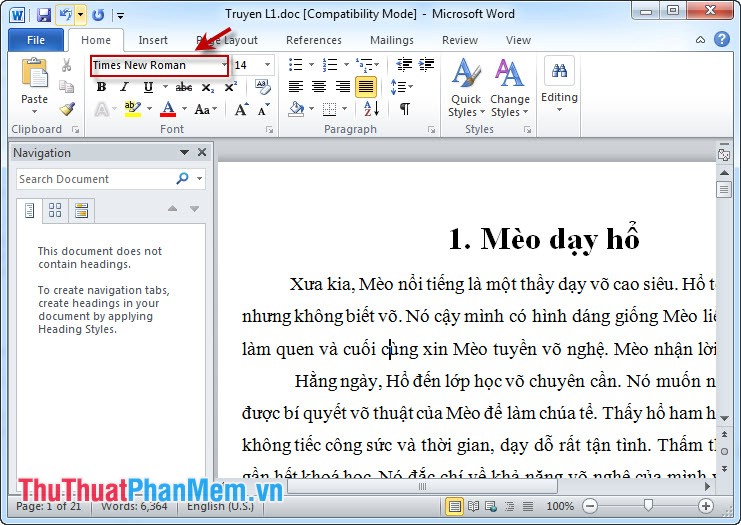Click the Search Document input field
The height and width of the screenshot is (525, 741).
point(95,179)
